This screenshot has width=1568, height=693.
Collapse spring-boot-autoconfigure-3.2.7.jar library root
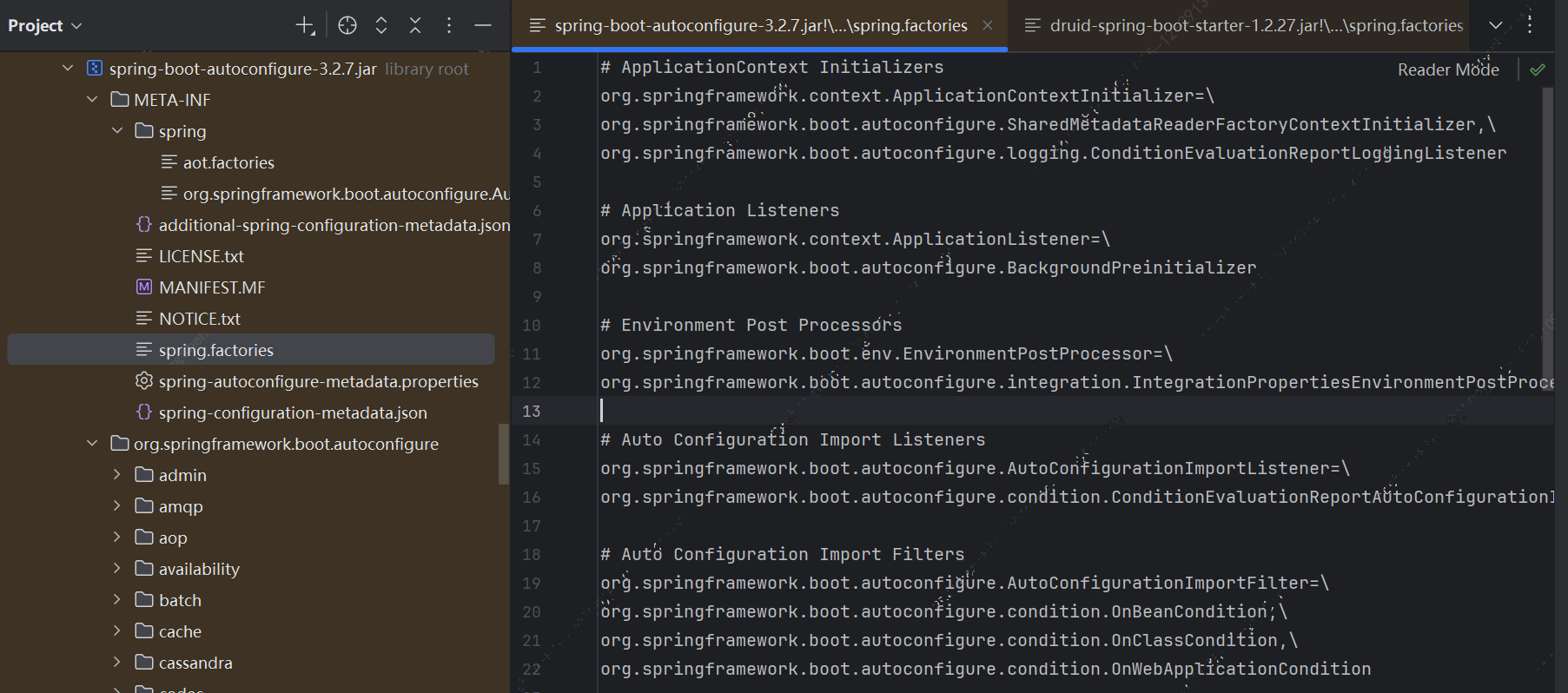[x=68, y=69]
